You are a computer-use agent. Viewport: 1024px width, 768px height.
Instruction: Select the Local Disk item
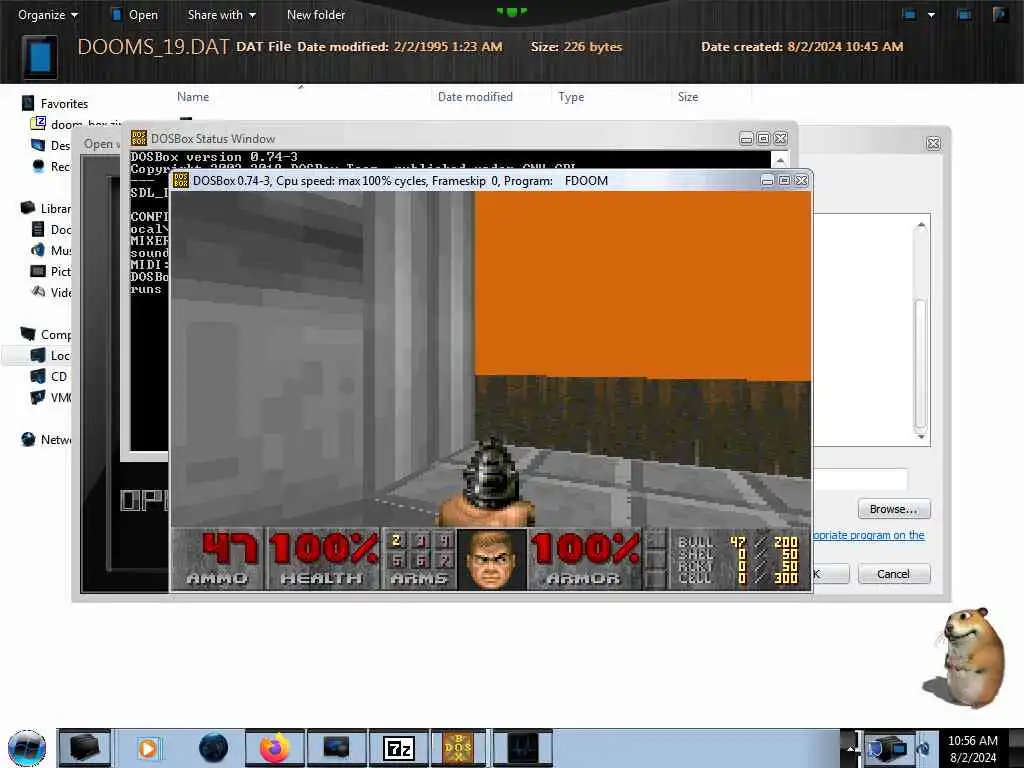coord(50,355)
